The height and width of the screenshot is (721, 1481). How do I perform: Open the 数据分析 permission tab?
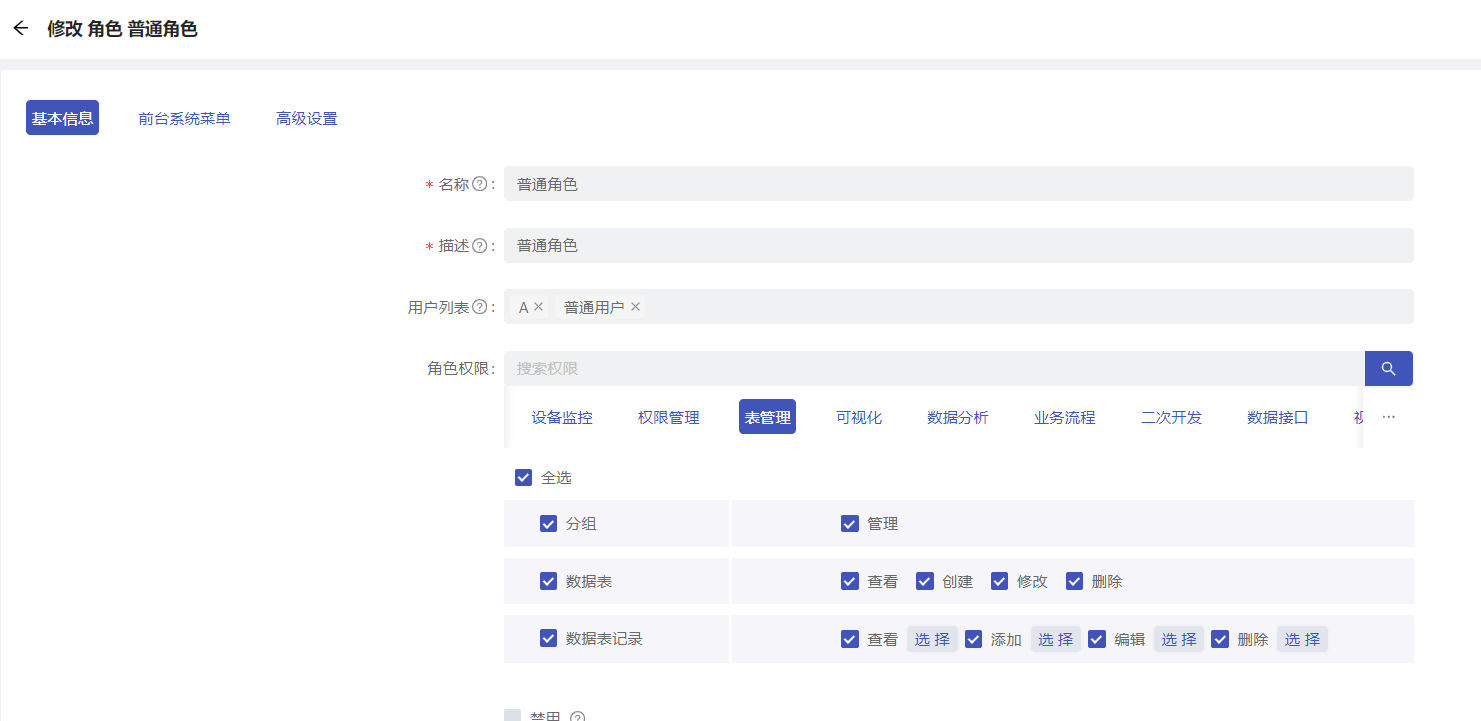coord(958,417)
